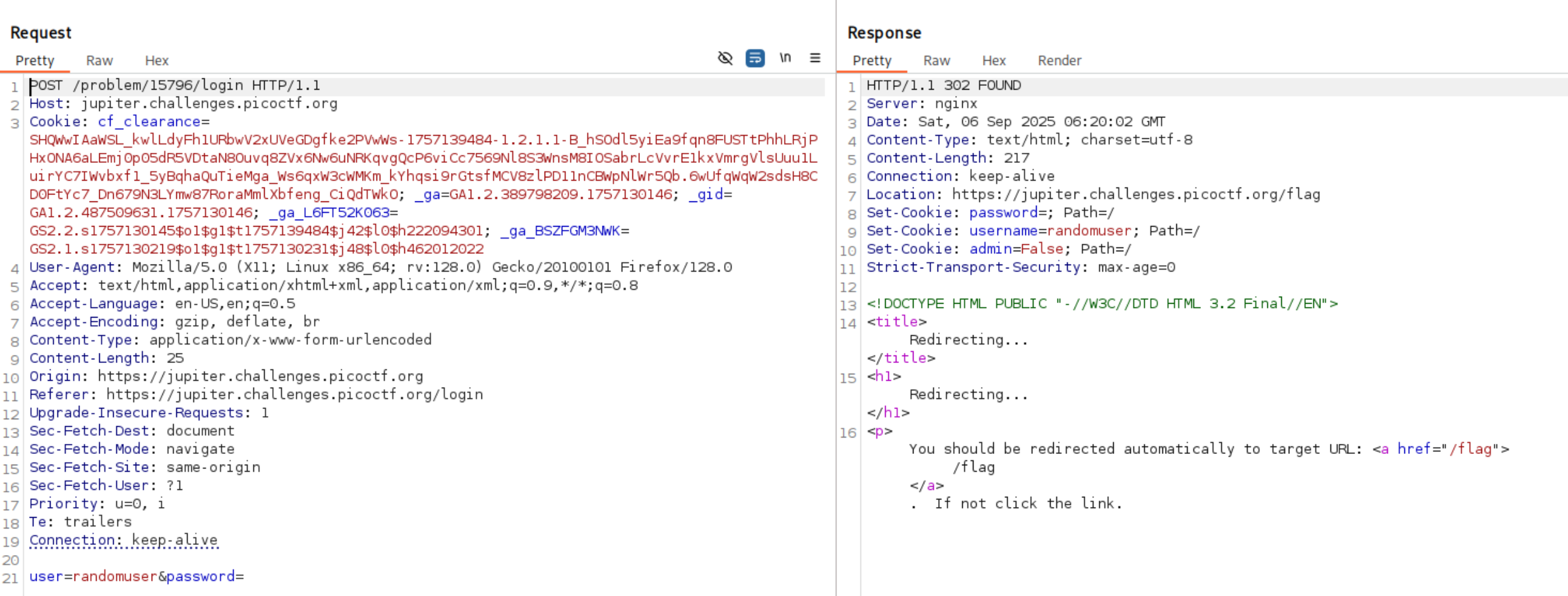Click the Referer header line
The width and height of the screenshot is (1568, 596).
(x=256, y=395)
